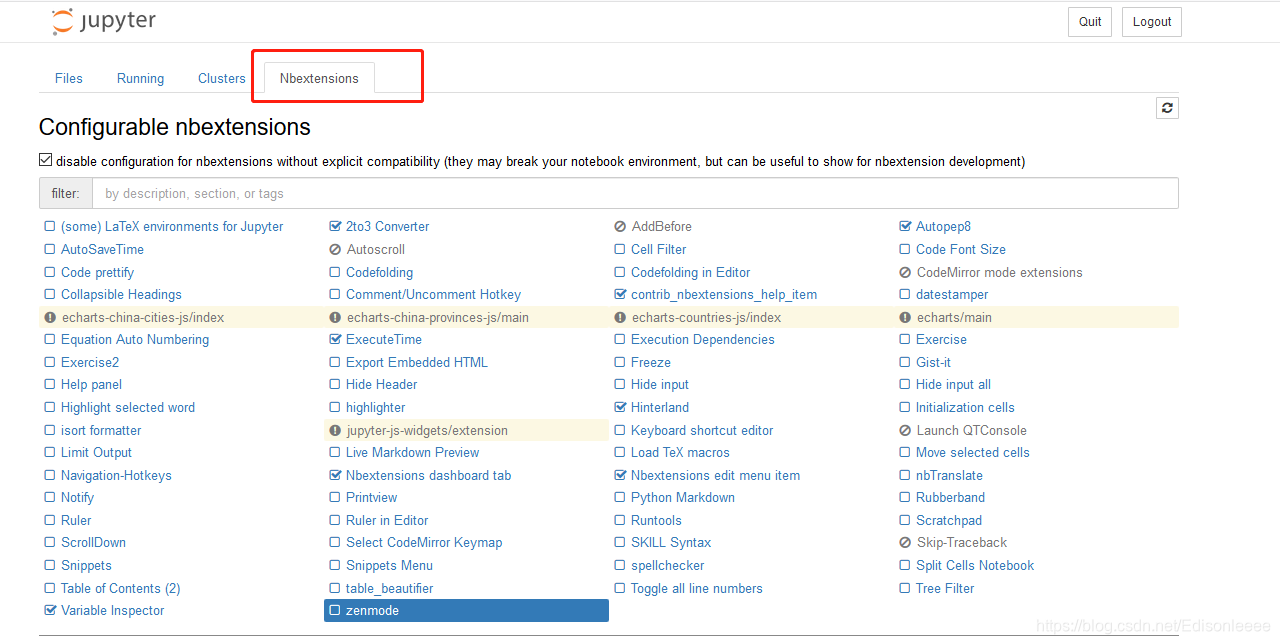The width and height of the screenshot is (1280, 644).
Task: Click the Logout button
Action: point(1152,22)
